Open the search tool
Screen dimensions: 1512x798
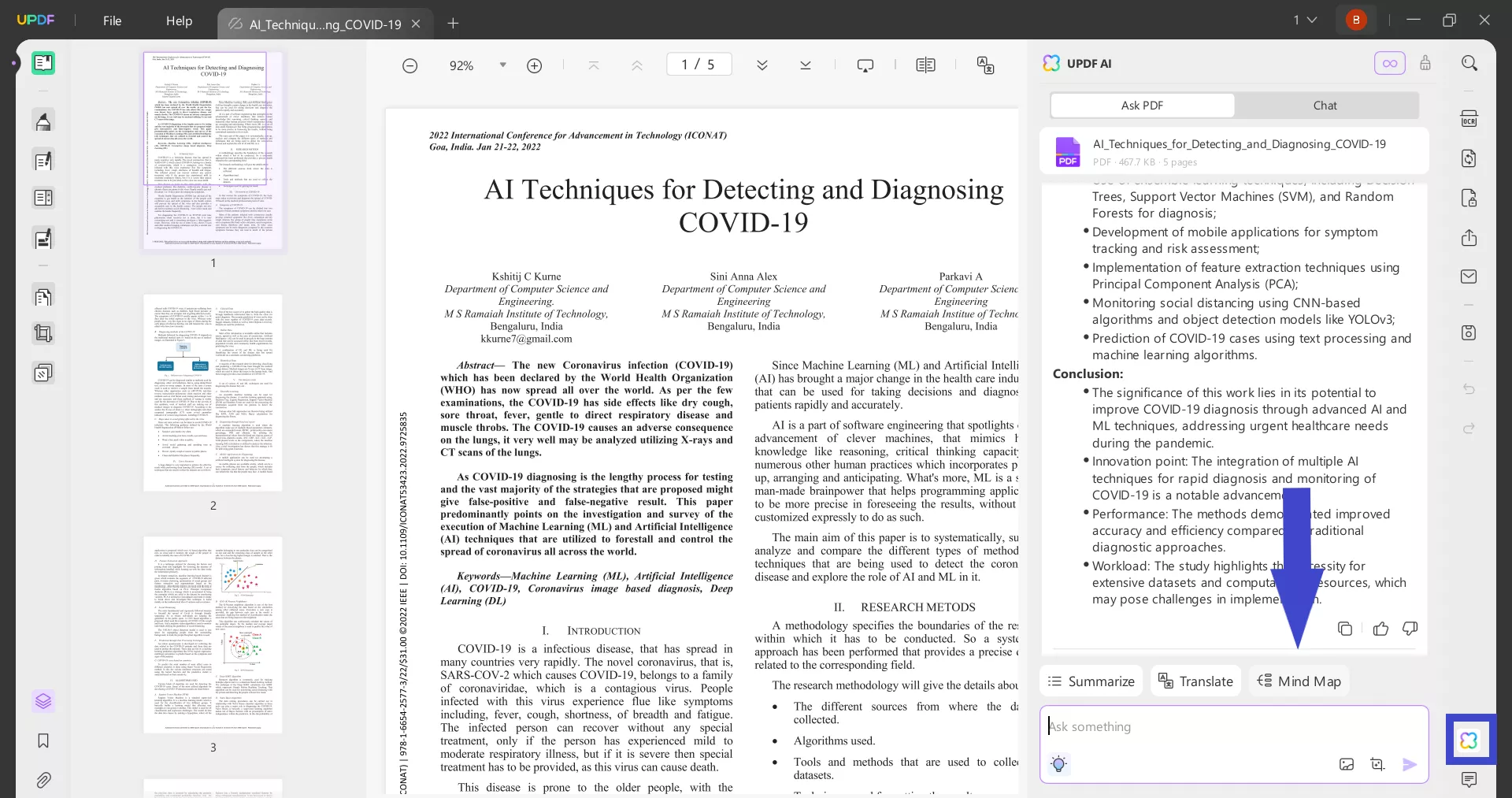point(1469,62)
